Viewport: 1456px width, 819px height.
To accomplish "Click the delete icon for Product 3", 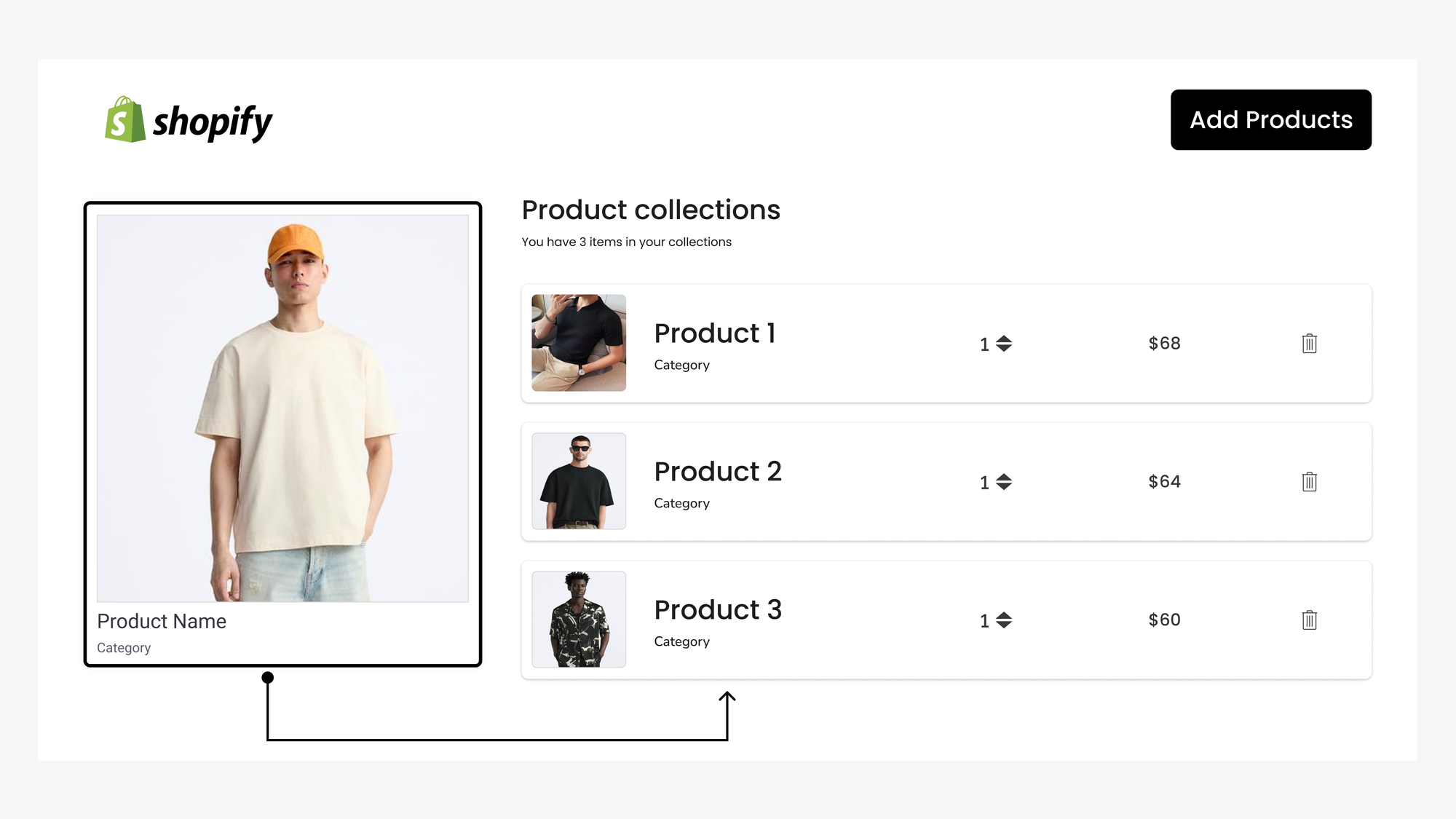I will tap(1308, 619).
